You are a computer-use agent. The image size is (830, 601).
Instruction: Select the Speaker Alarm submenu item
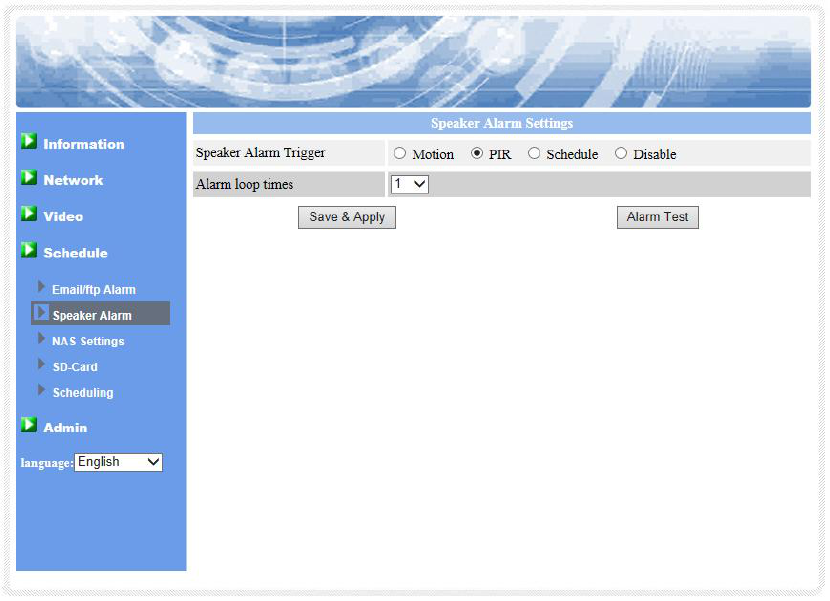click(101, 313)
